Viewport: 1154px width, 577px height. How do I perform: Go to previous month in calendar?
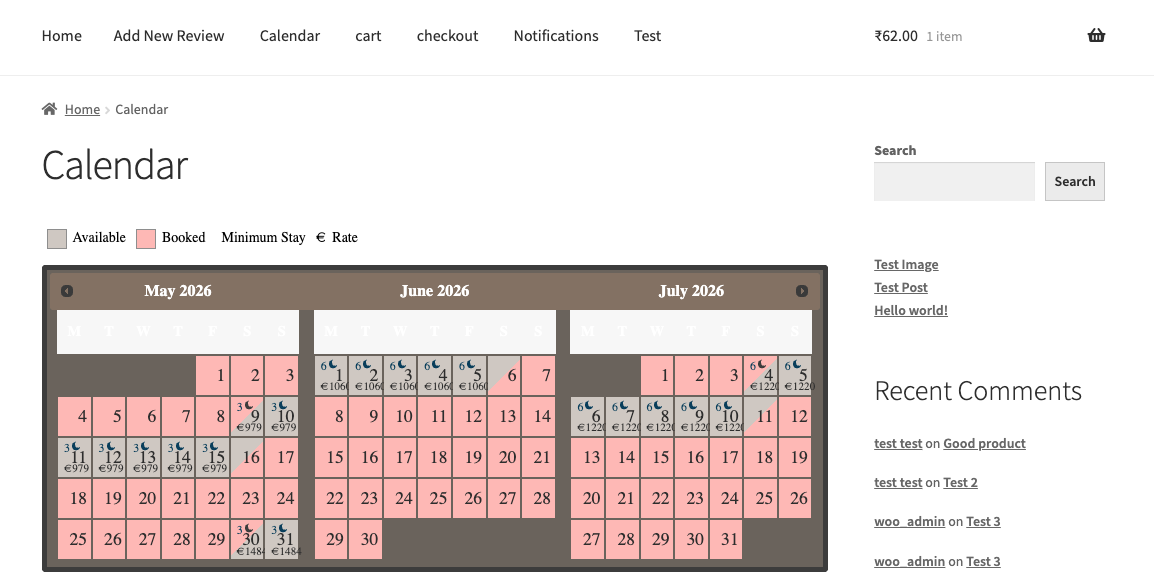tap(67, 291)
